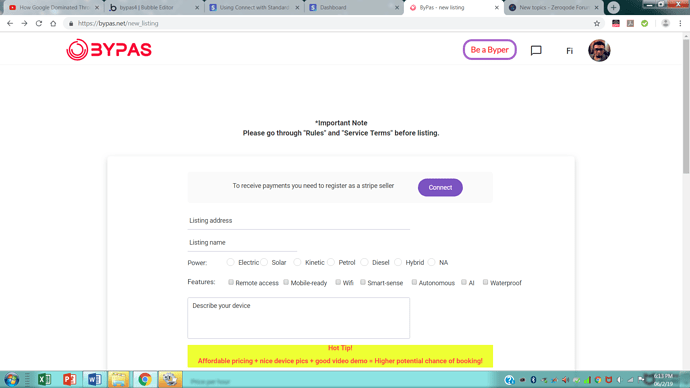This screenshot has width=690, height=388.
Task: Click the Listing name field
Action: pos(242,243)
